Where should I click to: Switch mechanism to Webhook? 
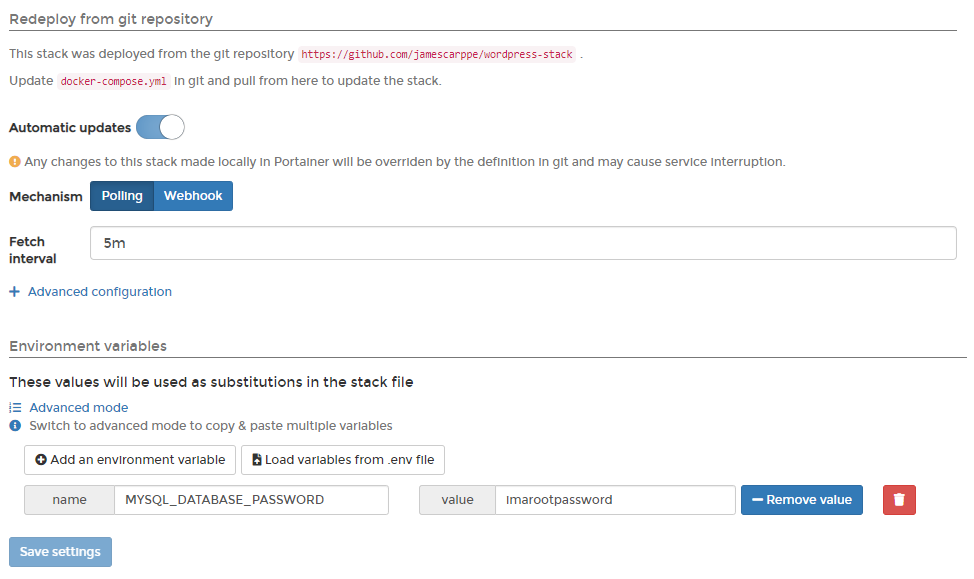pos(193,196)
